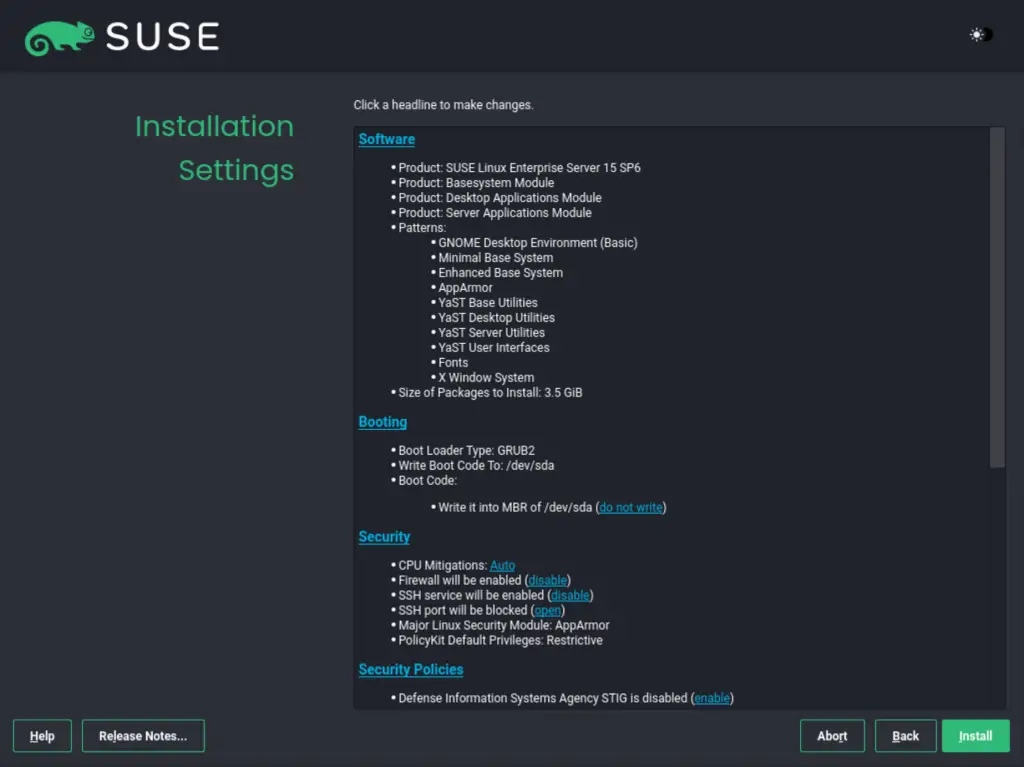Enable the Defense Information Systems Agency STIG
1024x767 pixels.
click(x=712, y=698)
